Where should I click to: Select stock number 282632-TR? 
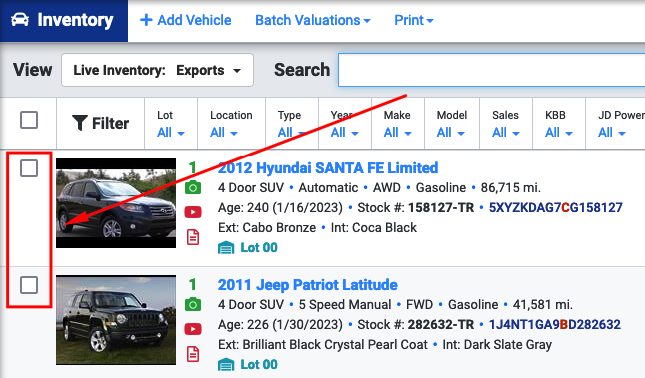[x=441, y=324]
